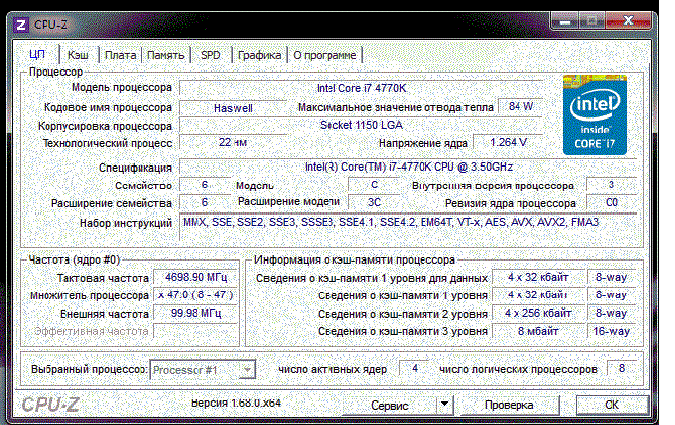The height and width of the screenshot is (425, 675).
Task: Select the Haswell code name field
Action: click(x=233, y=108)
